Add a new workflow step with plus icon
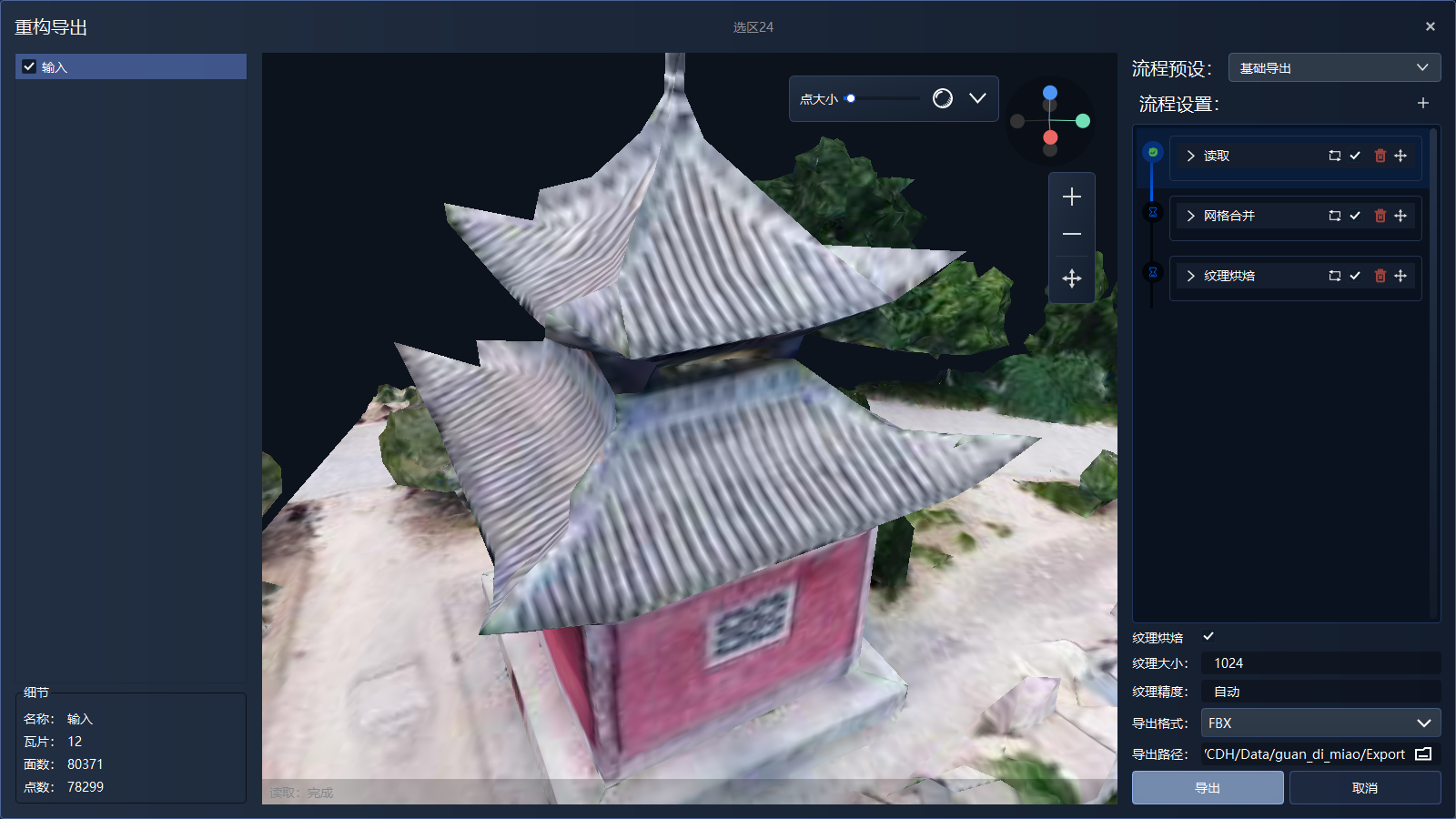 click(x=1423, y=104)
